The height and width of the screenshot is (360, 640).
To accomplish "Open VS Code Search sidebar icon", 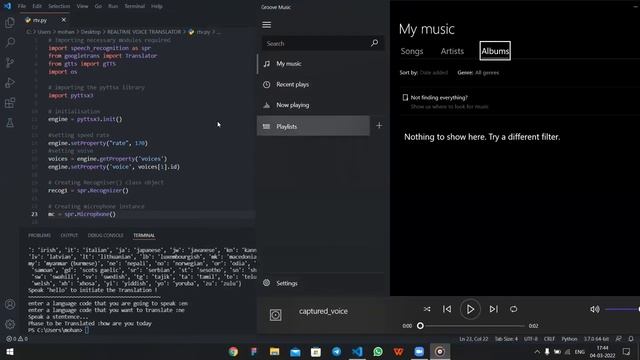I will coord(10,42).
